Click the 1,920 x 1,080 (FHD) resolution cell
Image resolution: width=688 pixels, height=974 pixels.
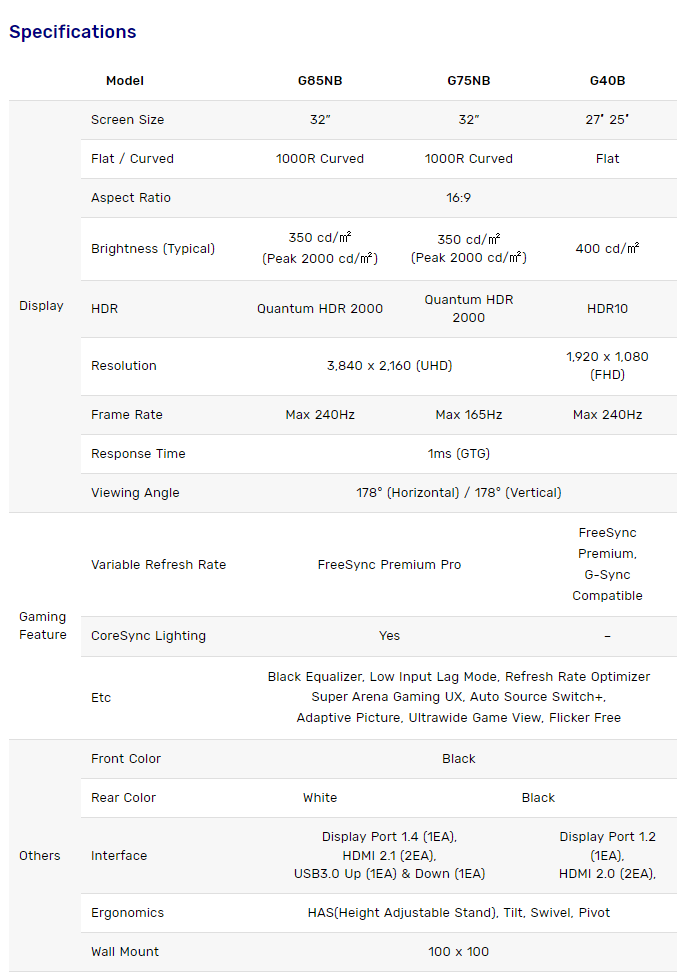(x=607, y=366)
